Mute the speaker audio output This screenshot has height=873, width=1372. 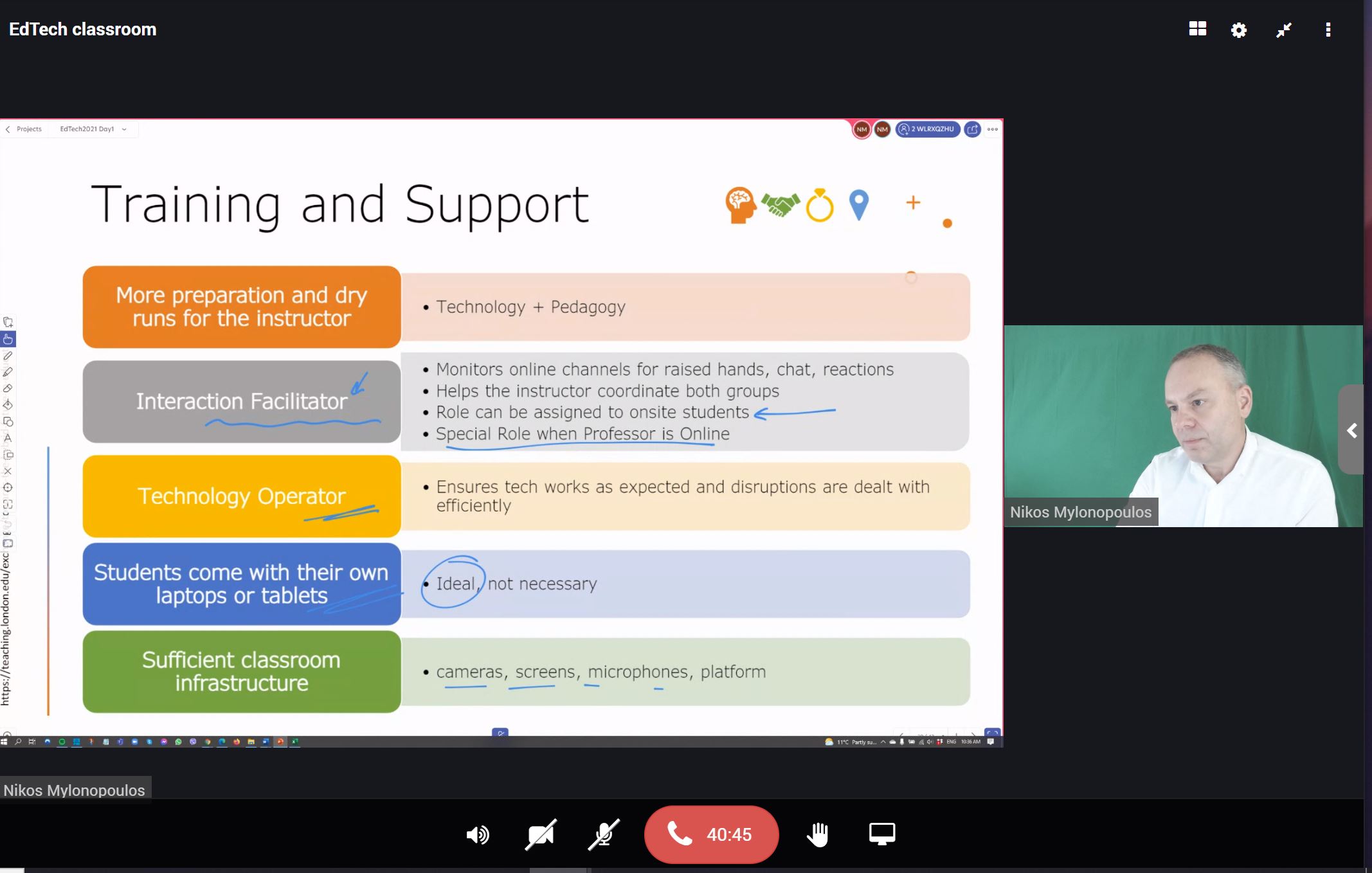point(478,835)
